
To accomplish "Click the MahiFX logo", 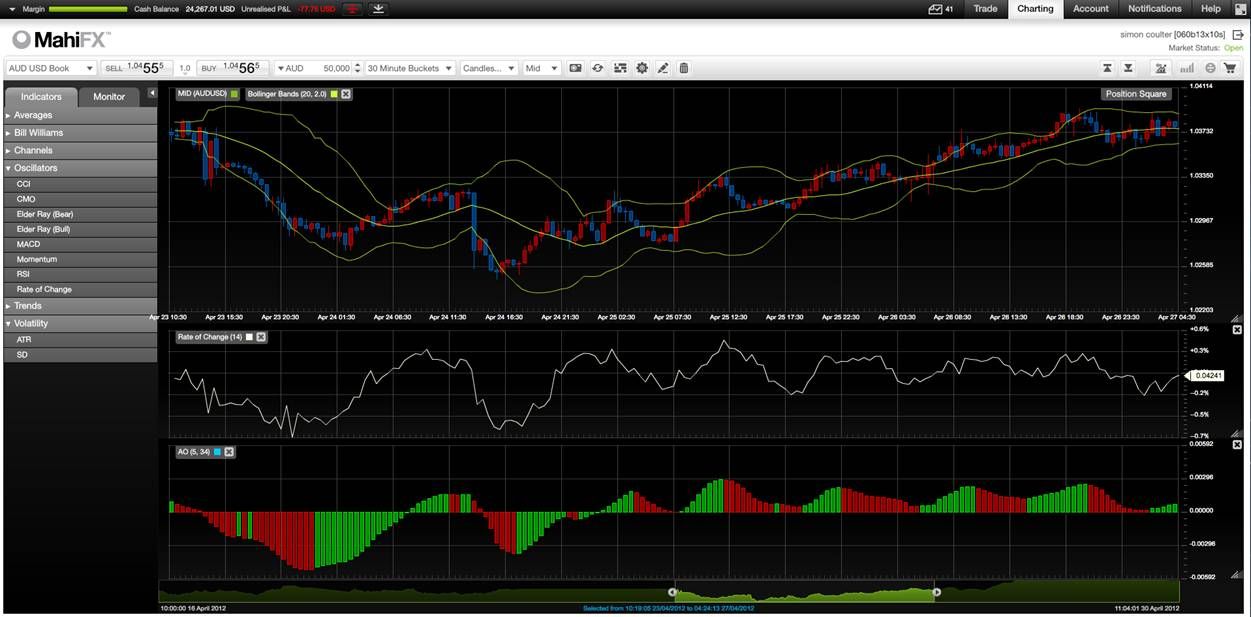I will click(61, 39).
